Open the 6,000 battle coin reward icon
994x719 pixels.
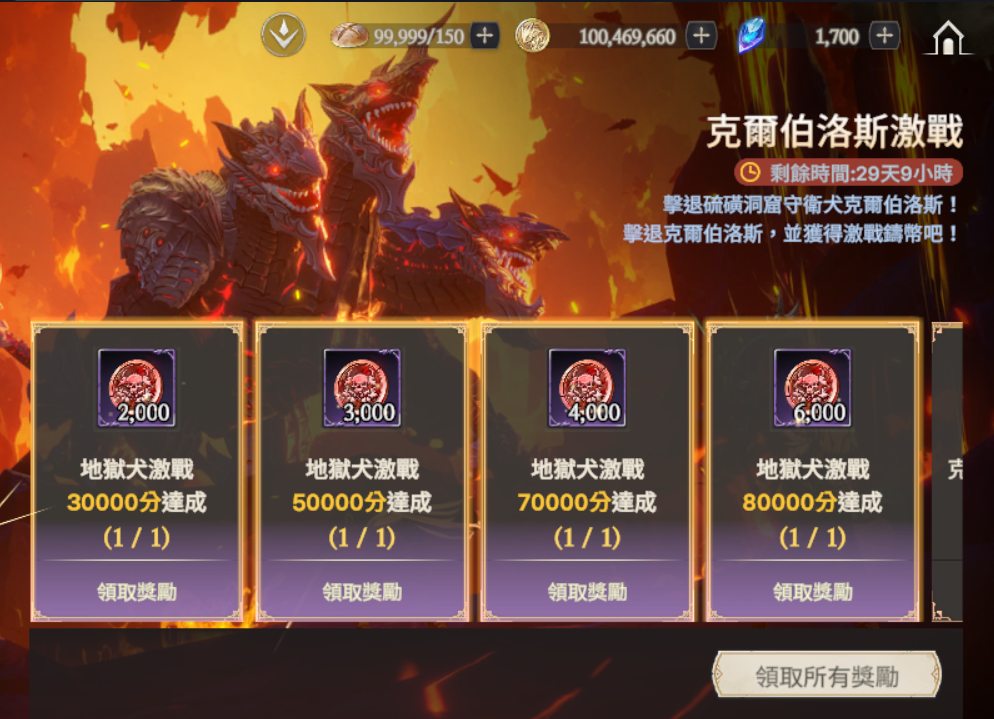(813, 387)
